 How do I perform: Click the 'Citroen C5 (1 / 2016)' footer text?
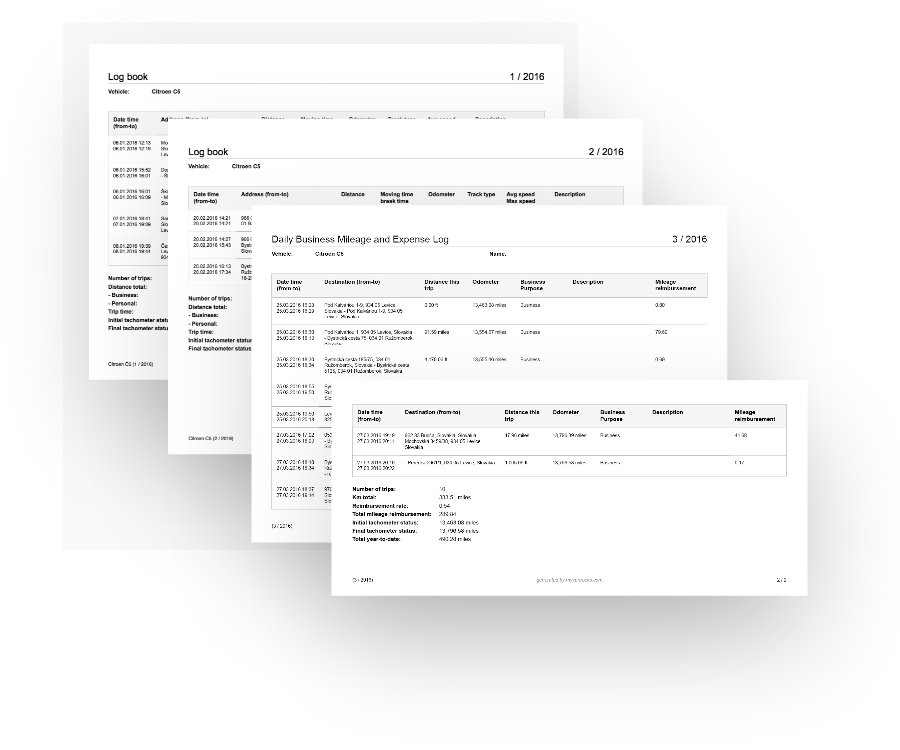131,364
